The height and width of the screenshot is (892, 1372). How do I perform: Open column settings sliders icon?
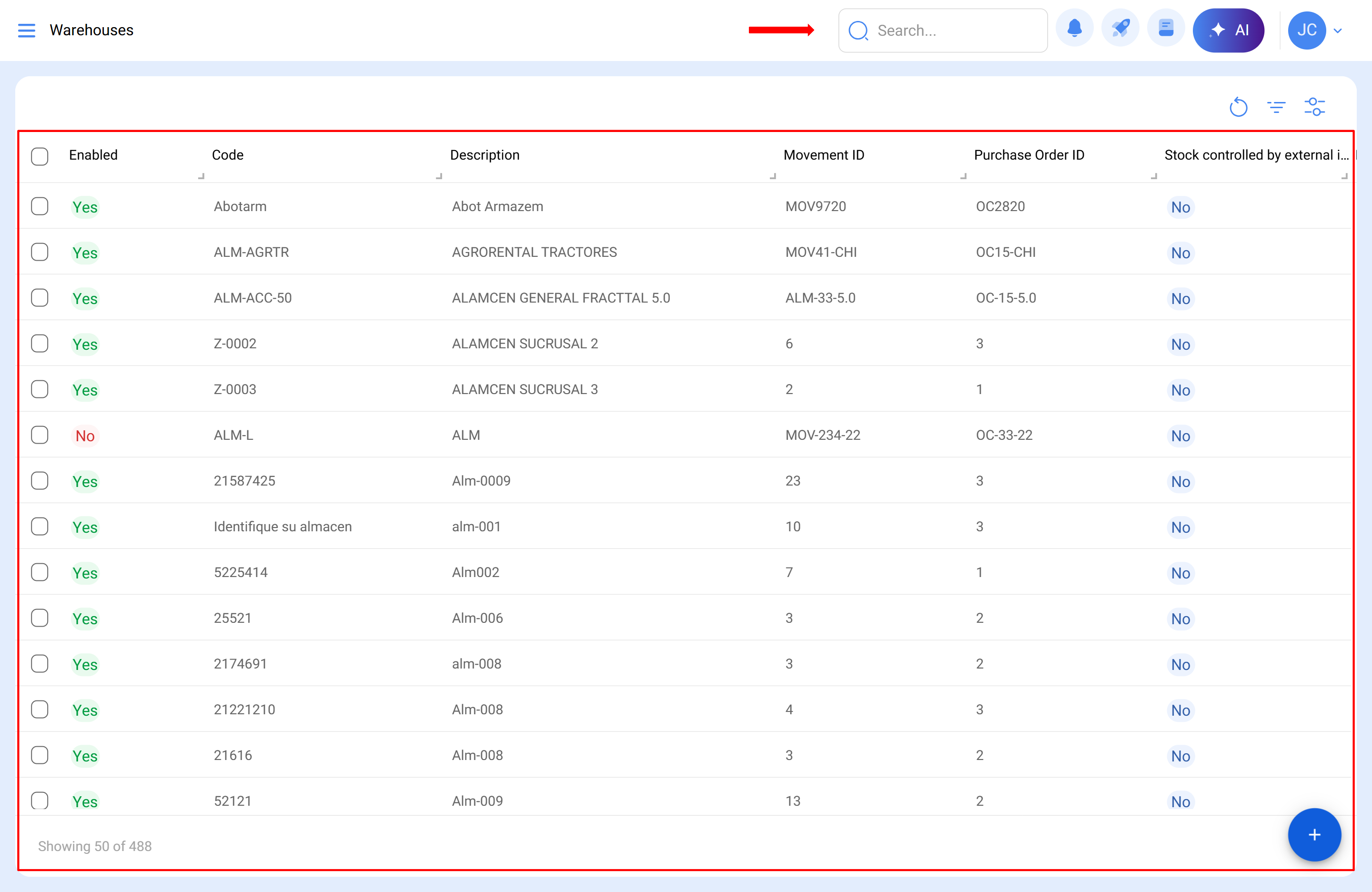1314,107
